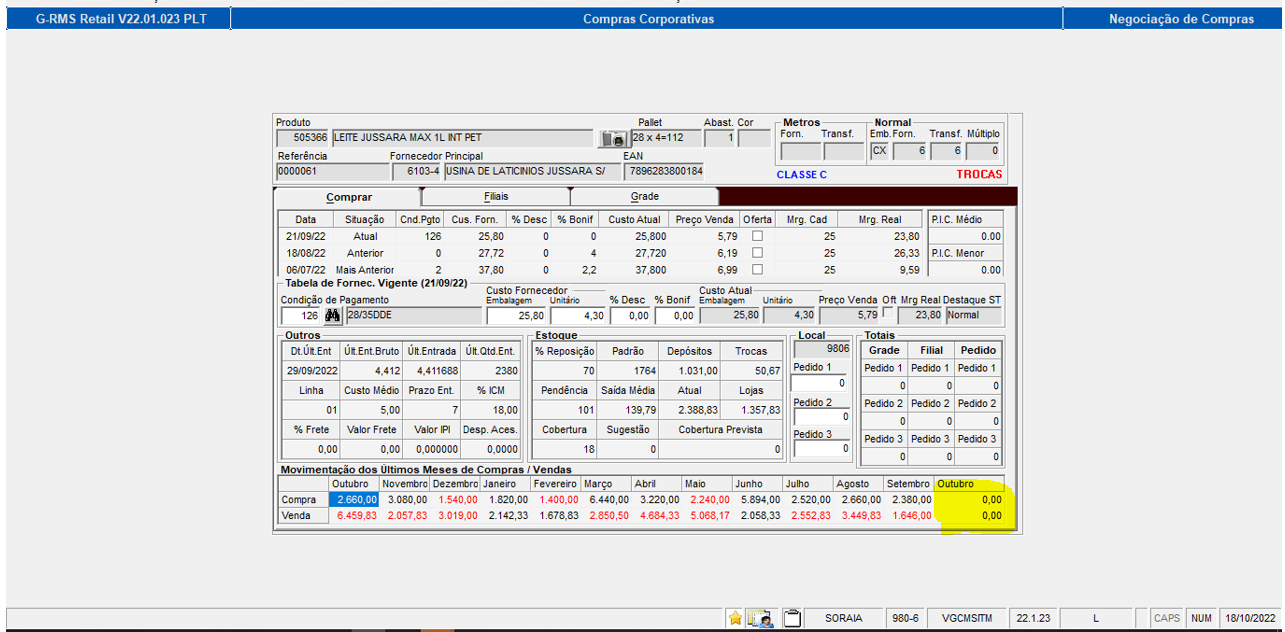Click the Mrg. Real column header
The width and height of the screenshot is (1285, 632).
tap(878, 219)
